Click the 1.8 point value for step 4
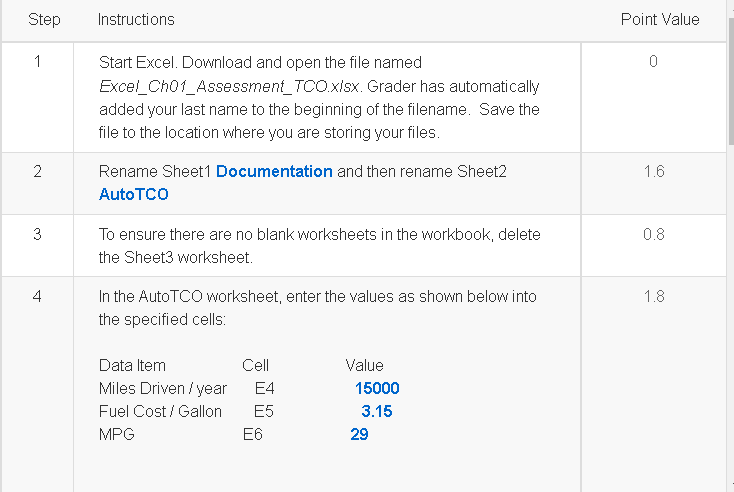Viewport: 734px width, 492px height. (x=653, y=296)
